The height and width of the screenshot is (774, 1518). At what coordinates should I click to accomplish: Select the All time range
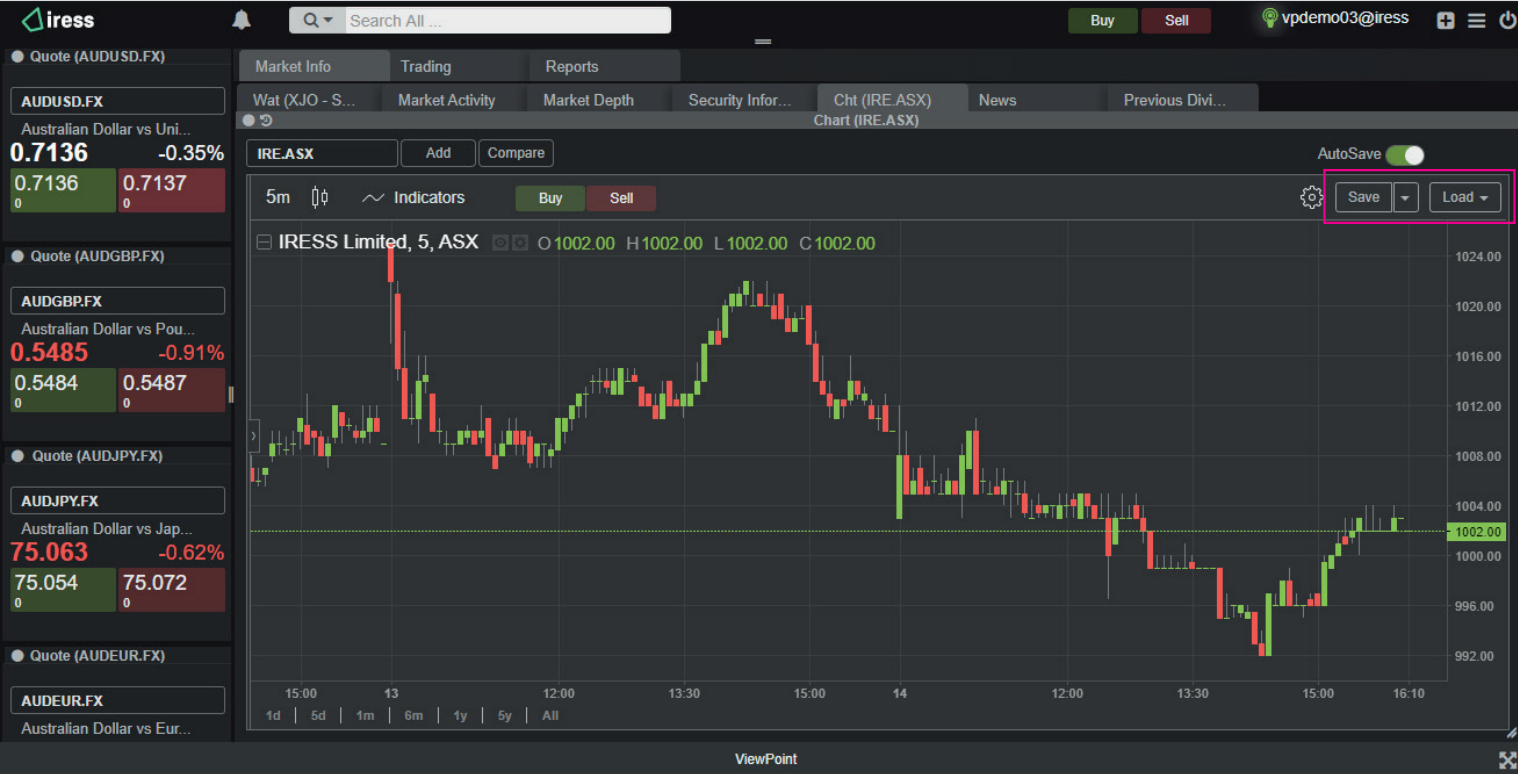550,715
